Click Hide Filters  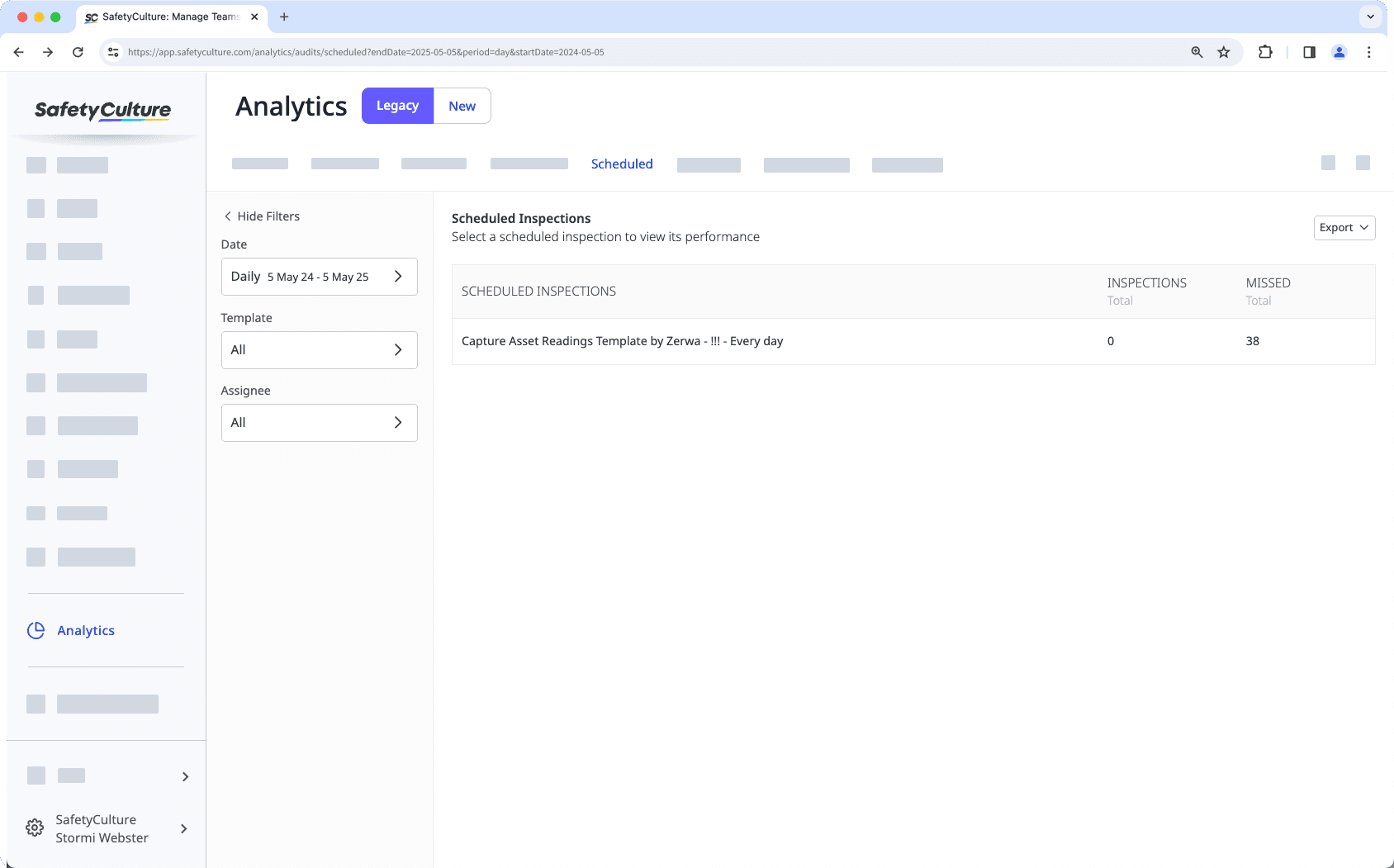click(262, 216)
